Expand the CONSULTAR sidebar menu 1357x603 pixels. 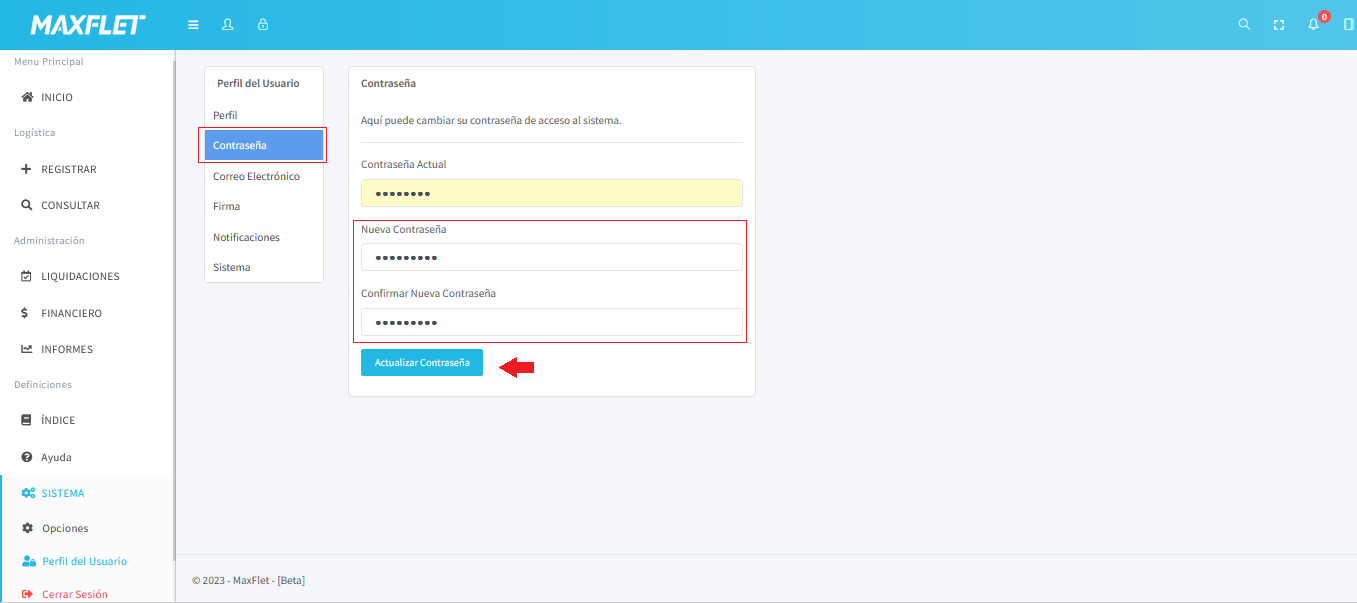tap(70, 205)
